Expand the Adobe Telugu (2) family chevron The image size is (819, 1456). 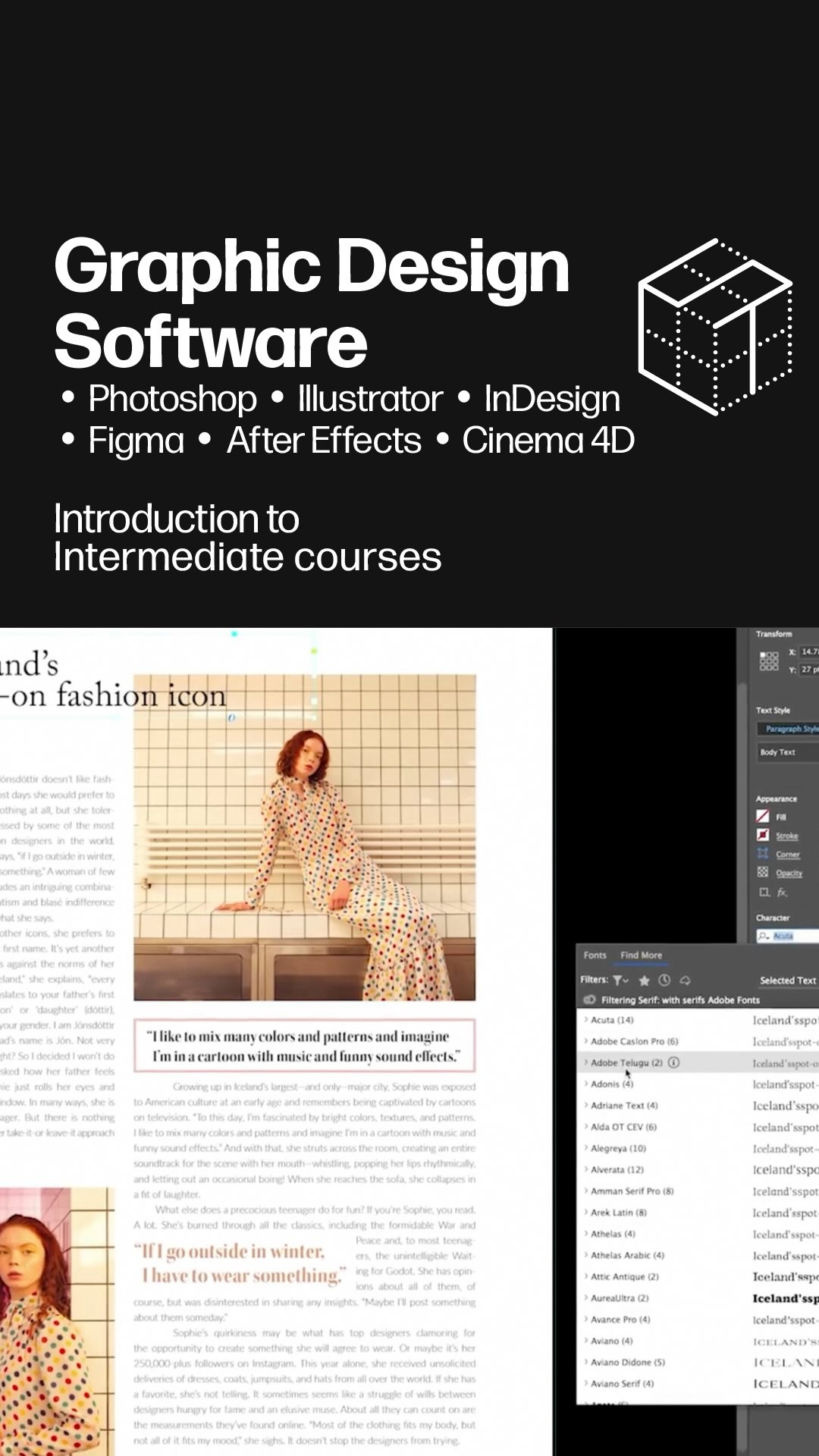pos(586,1062)
